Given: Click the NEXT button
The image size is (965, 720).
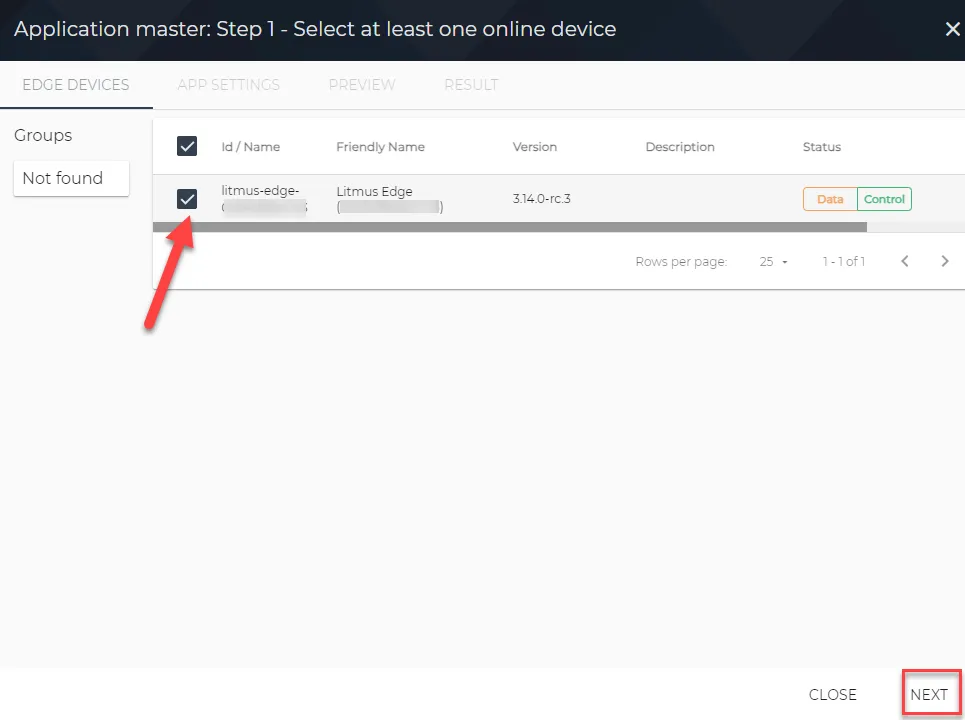Looking at the screenshot, I should click(929, 694).
